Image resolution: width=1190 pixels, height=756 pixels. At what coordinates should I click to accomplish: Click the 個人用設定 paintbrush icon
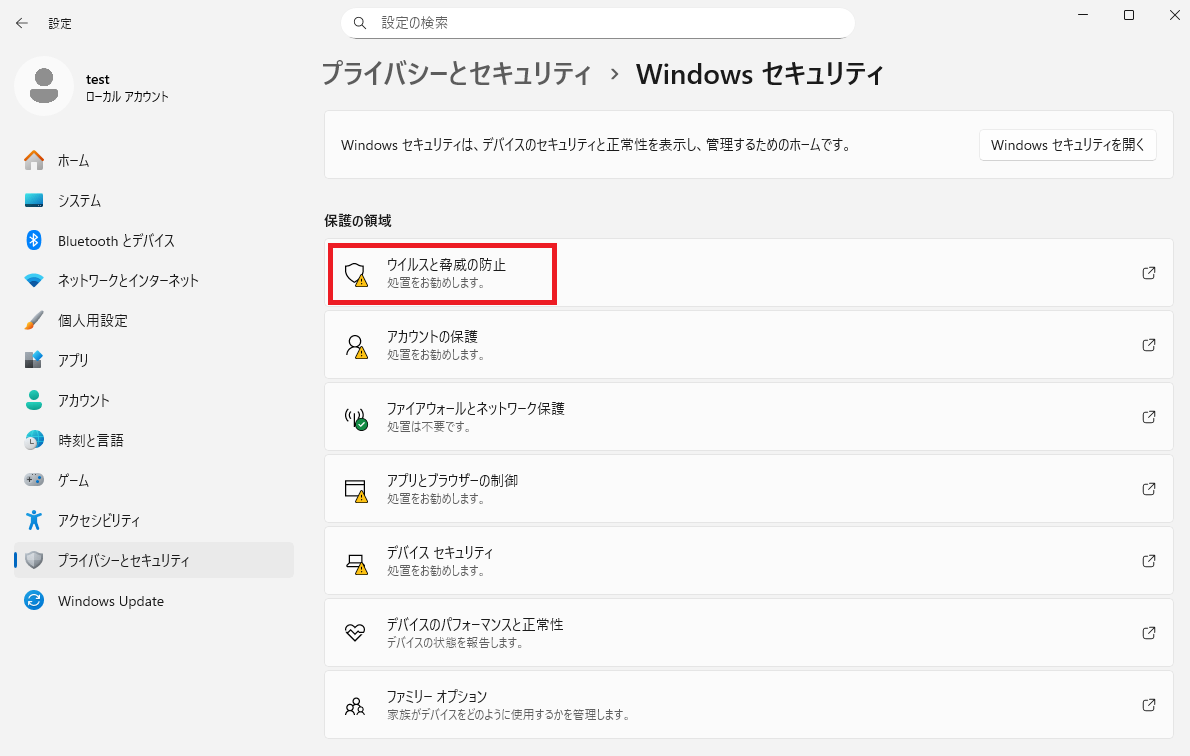click(x=34, y=320)
